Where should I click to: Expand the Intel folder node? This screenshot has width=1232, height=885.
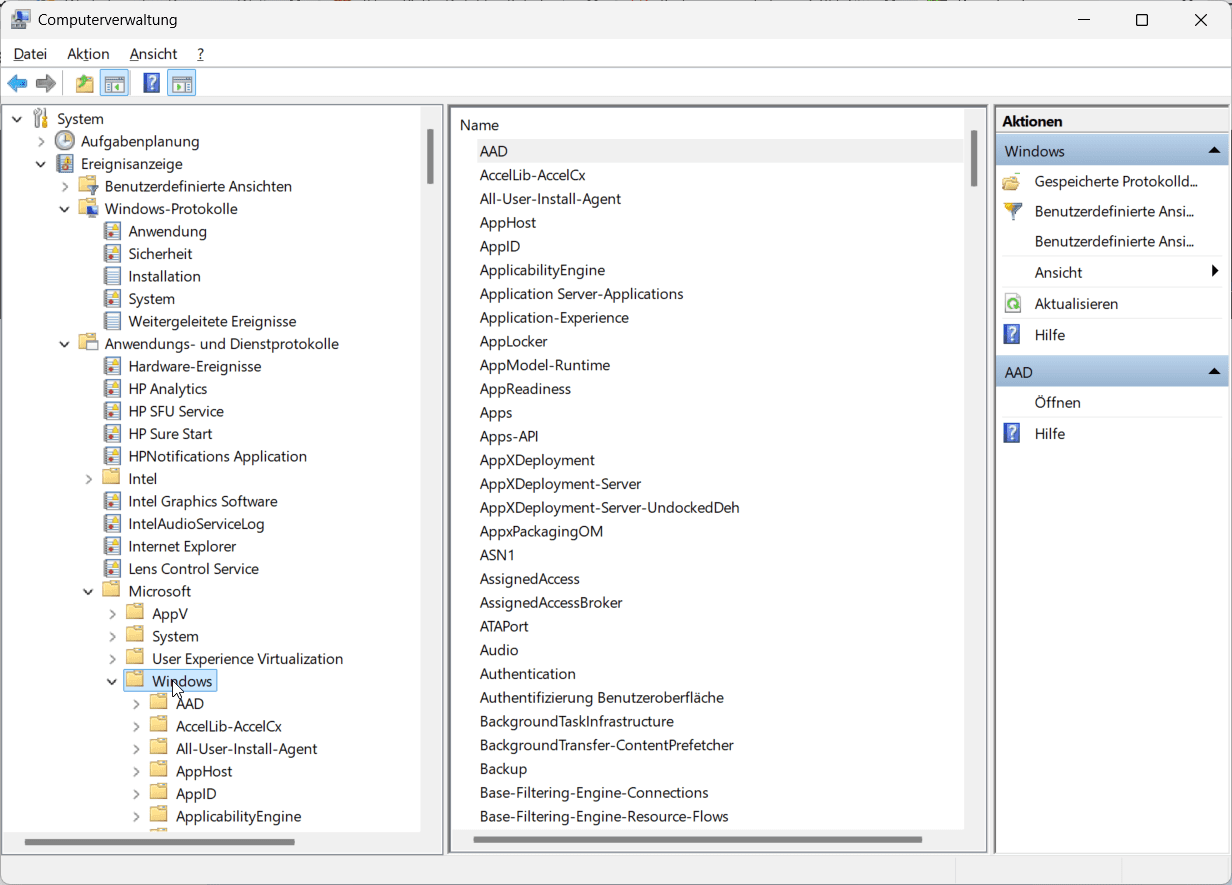click(x=89, y=479)
